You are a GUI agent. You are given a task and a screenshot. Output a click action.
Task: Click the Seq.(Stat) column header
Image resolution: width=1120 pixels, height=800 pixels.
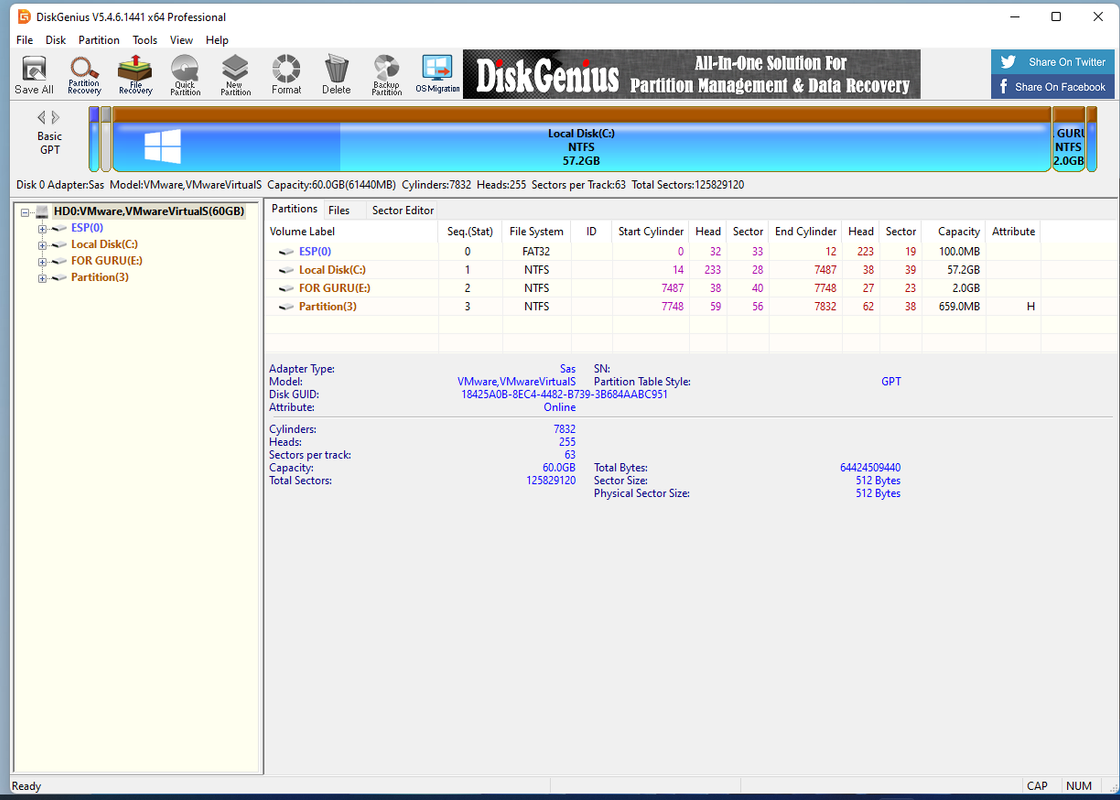click(x=470, y=231)
